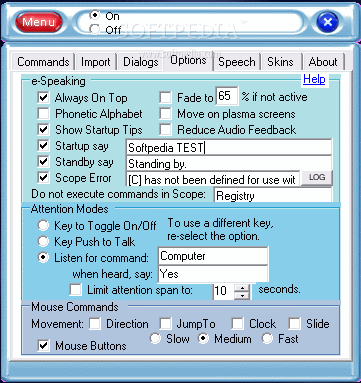This screenshot has height=383, width=361.
Task: Enable Clock mouse movement
Action: pos(238,324)
